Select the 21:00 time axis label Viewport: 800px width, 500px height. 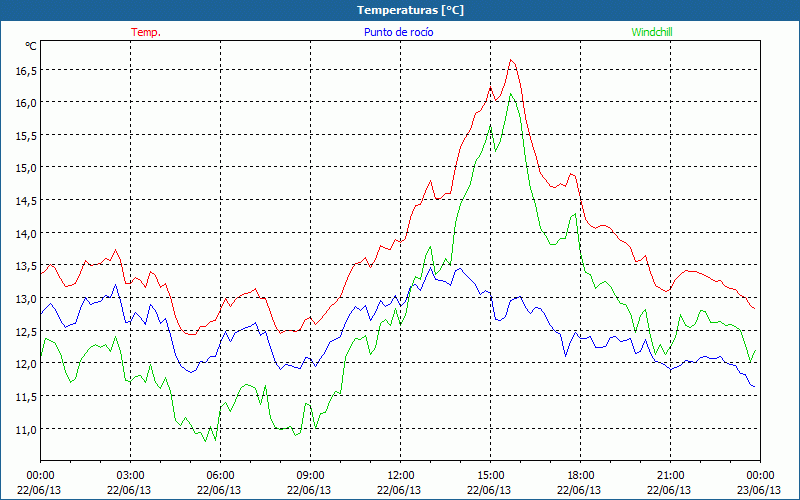670,475
